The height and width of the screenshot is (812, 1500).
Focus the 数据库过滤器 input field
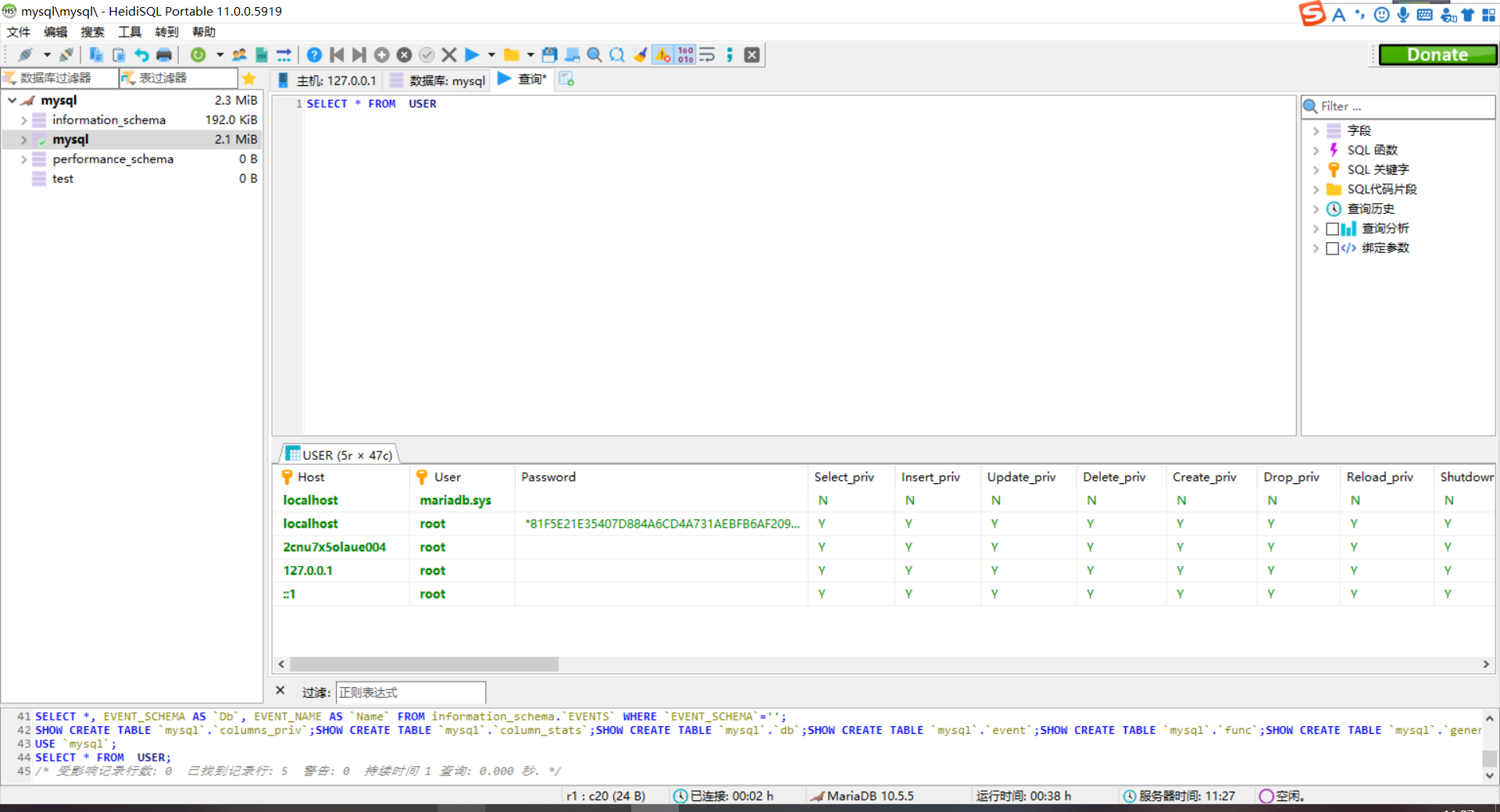(61, 78)
